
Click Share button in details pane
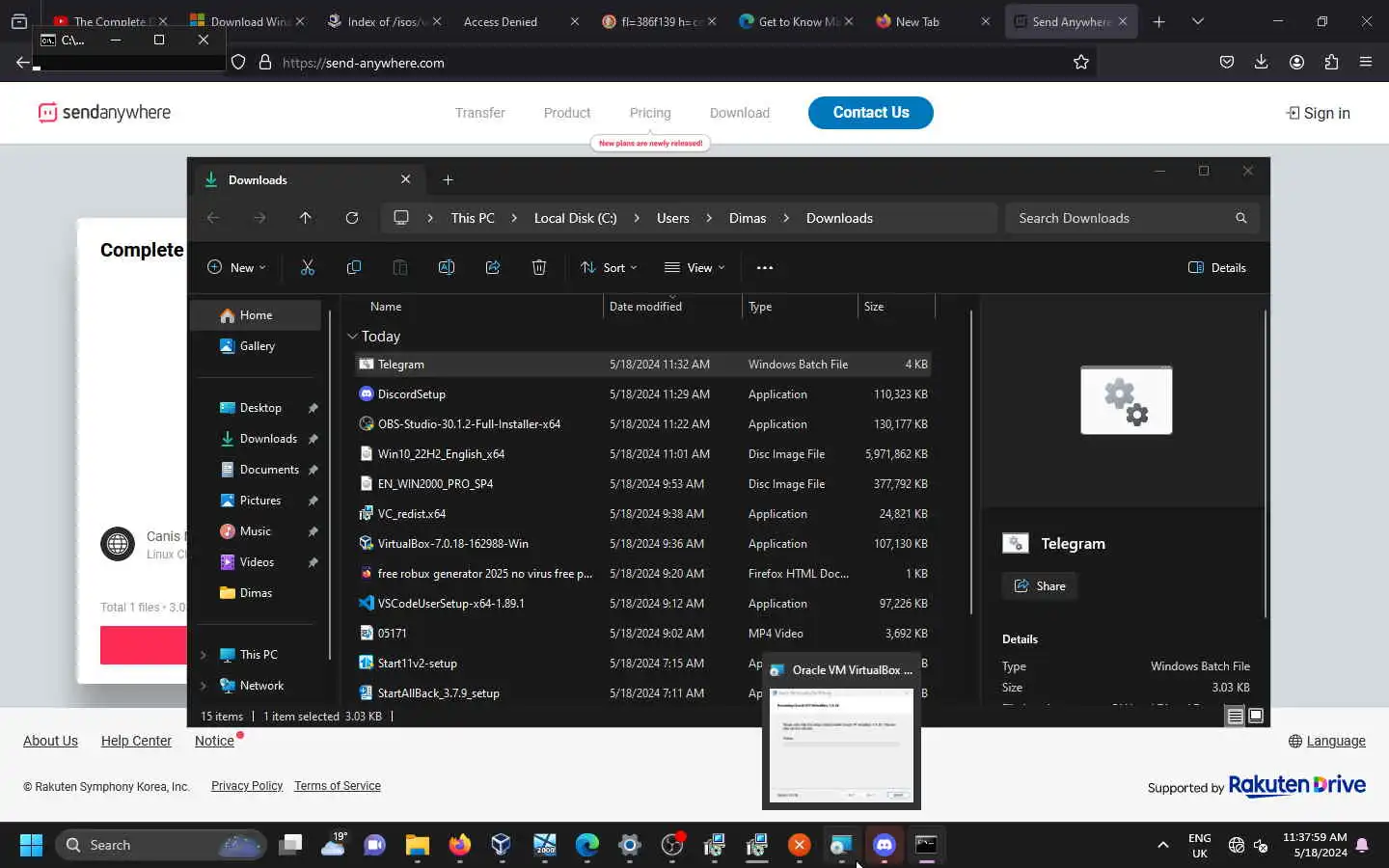pos(1040,585)
